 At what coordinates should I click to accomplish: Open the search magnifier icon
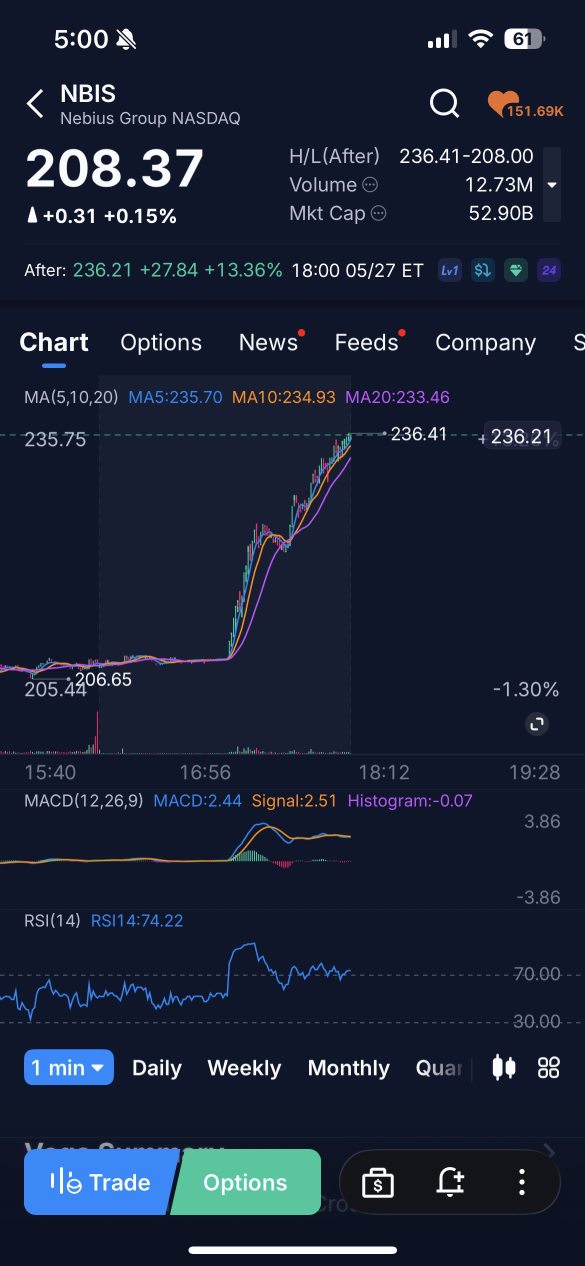[x=444, y=104]
